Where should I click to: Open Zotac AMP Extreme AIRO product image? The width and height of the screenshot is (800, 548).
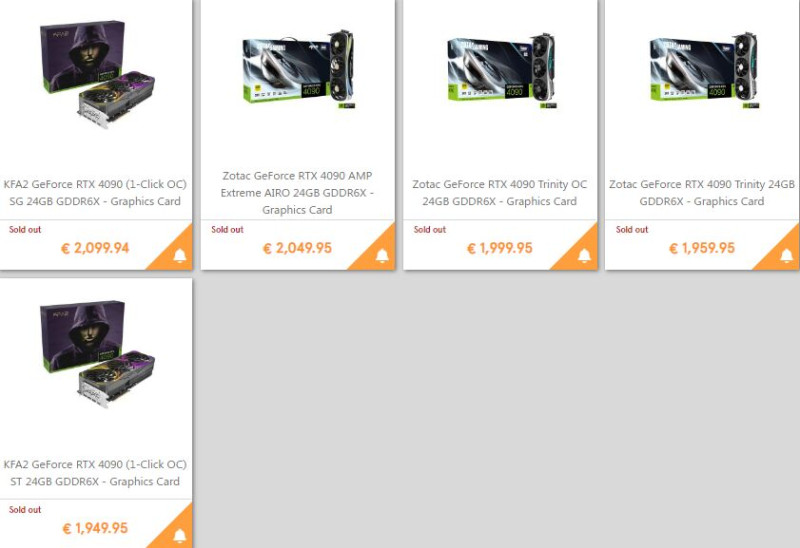(298, 69)
